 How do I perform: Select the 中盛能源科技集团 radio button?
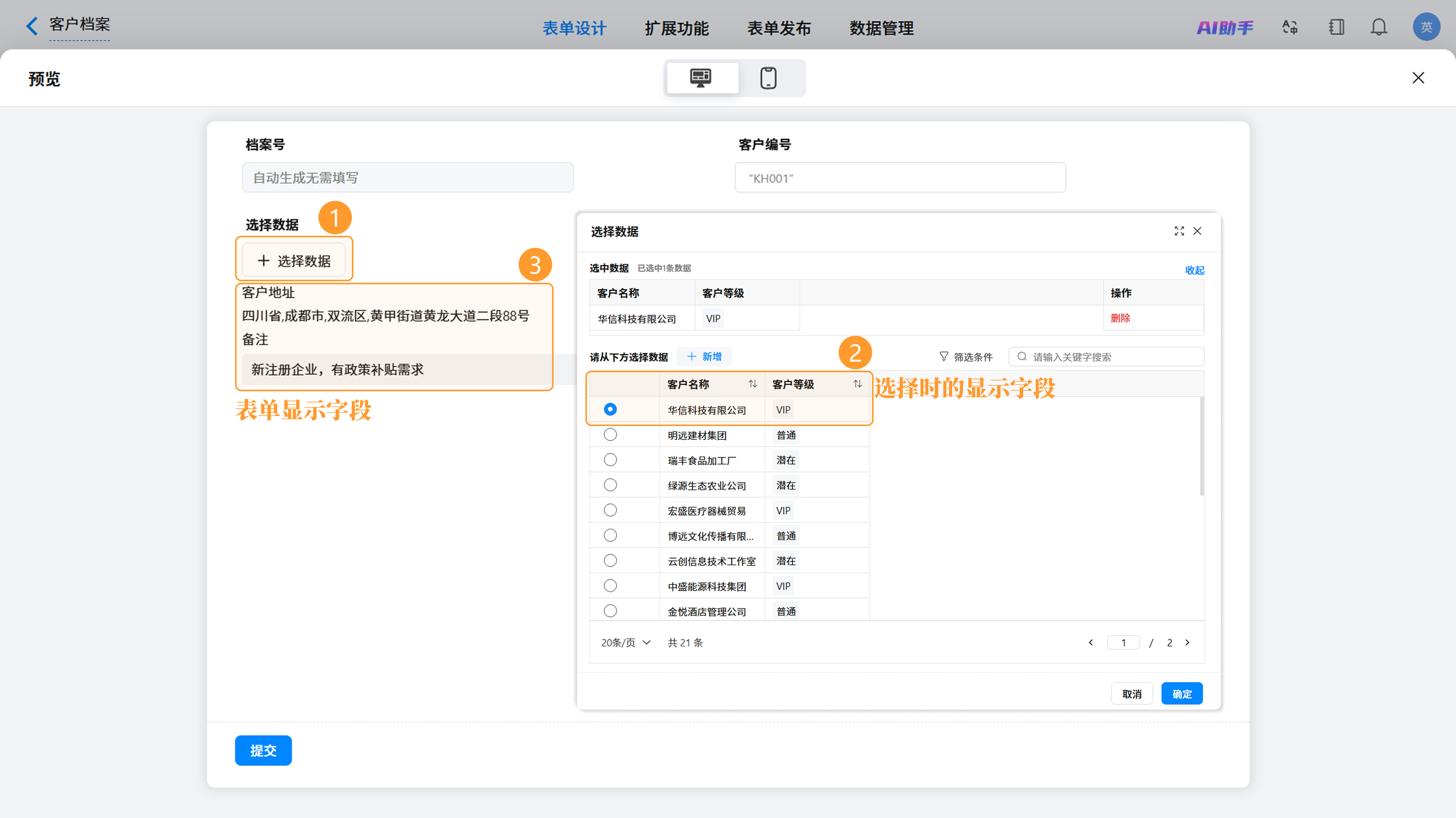tap(610, 586)
